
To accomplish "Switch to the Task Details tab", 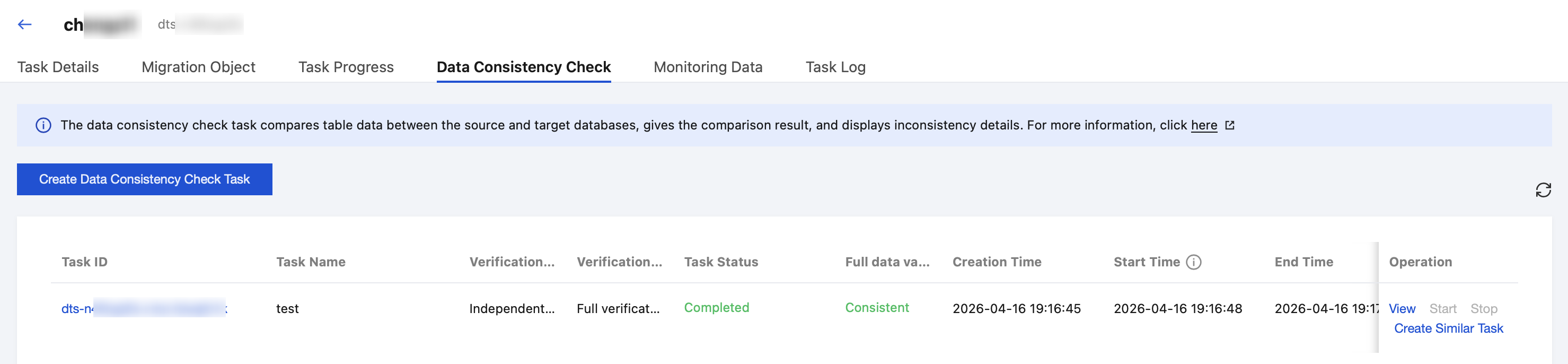I will click(x=58, y=67).
